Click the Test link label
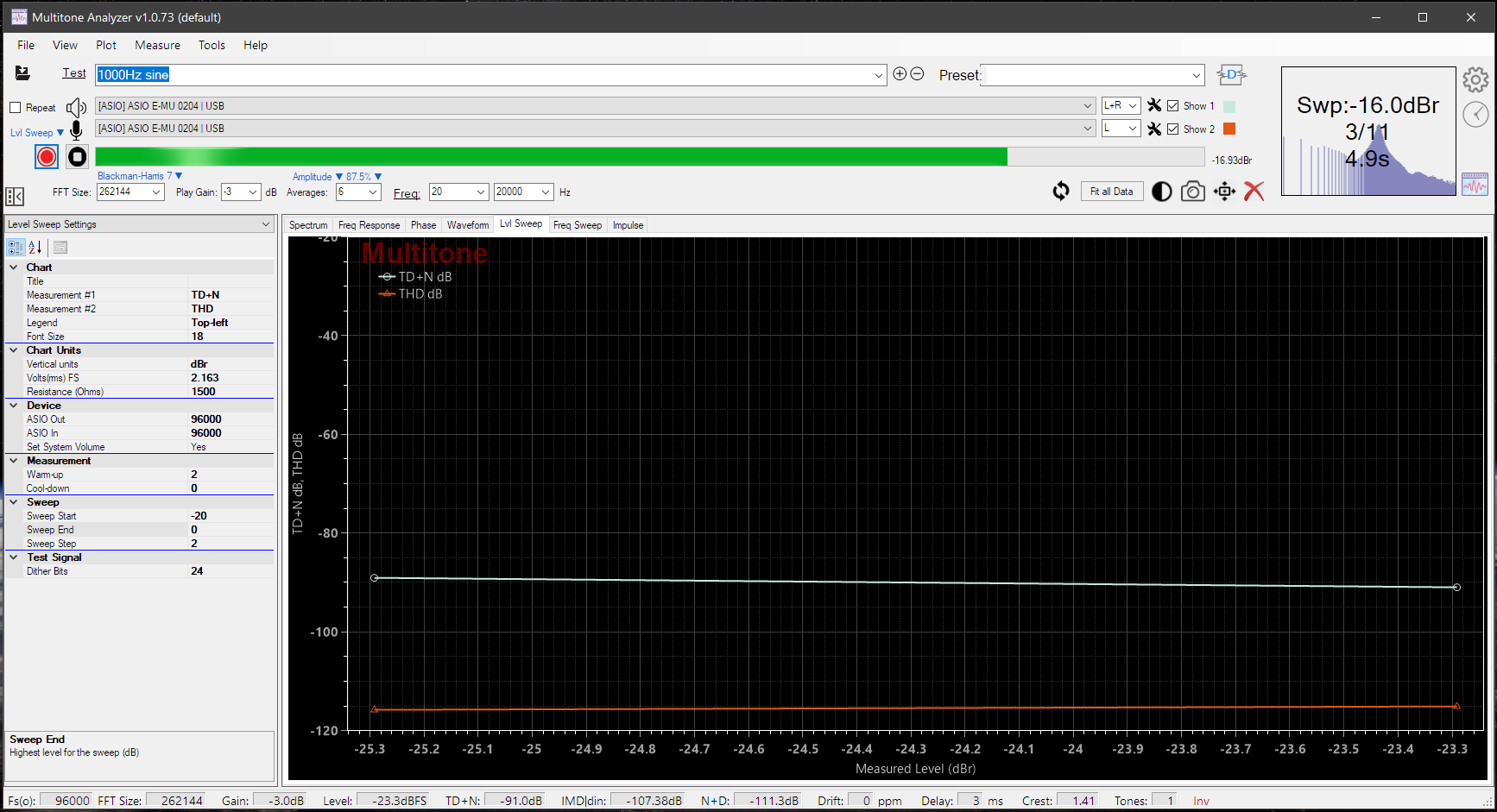The width and height of the screenshot is (1497, 812). (74, 73)
